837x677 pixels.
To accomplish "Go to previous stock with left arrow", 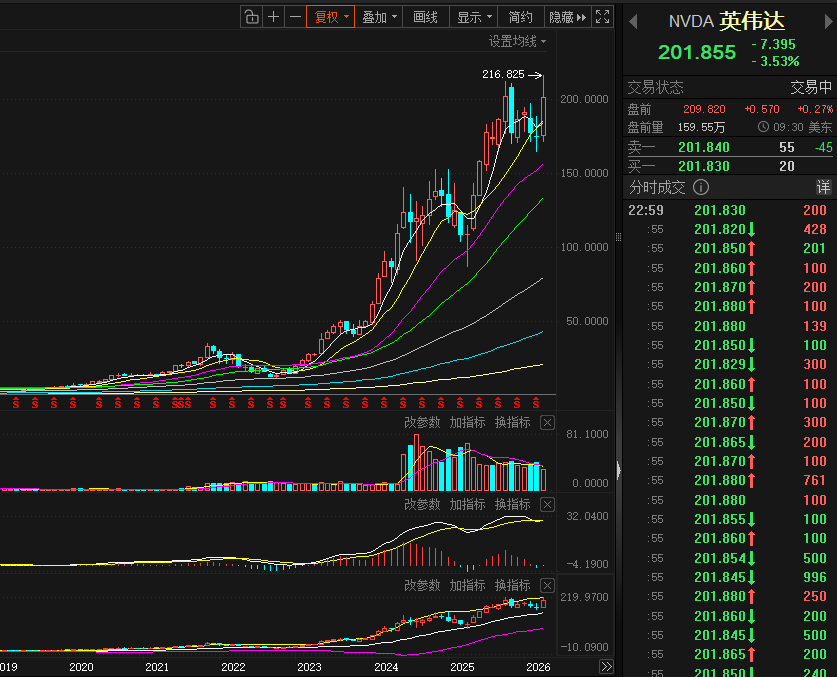I will 633,22.
